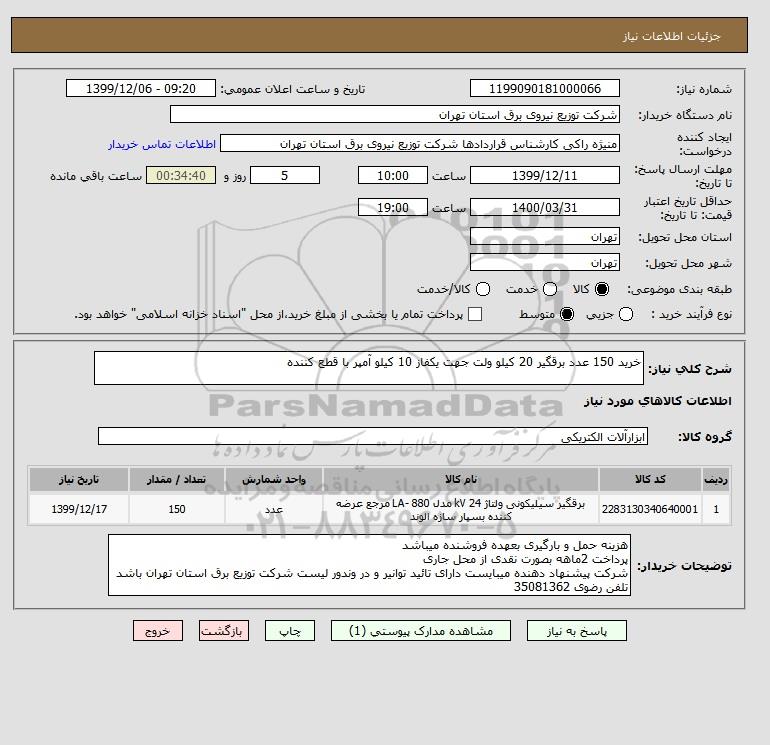Click the deadline time field 10:00
This screenshot has width=770, height=745.
tap(393, 175)
